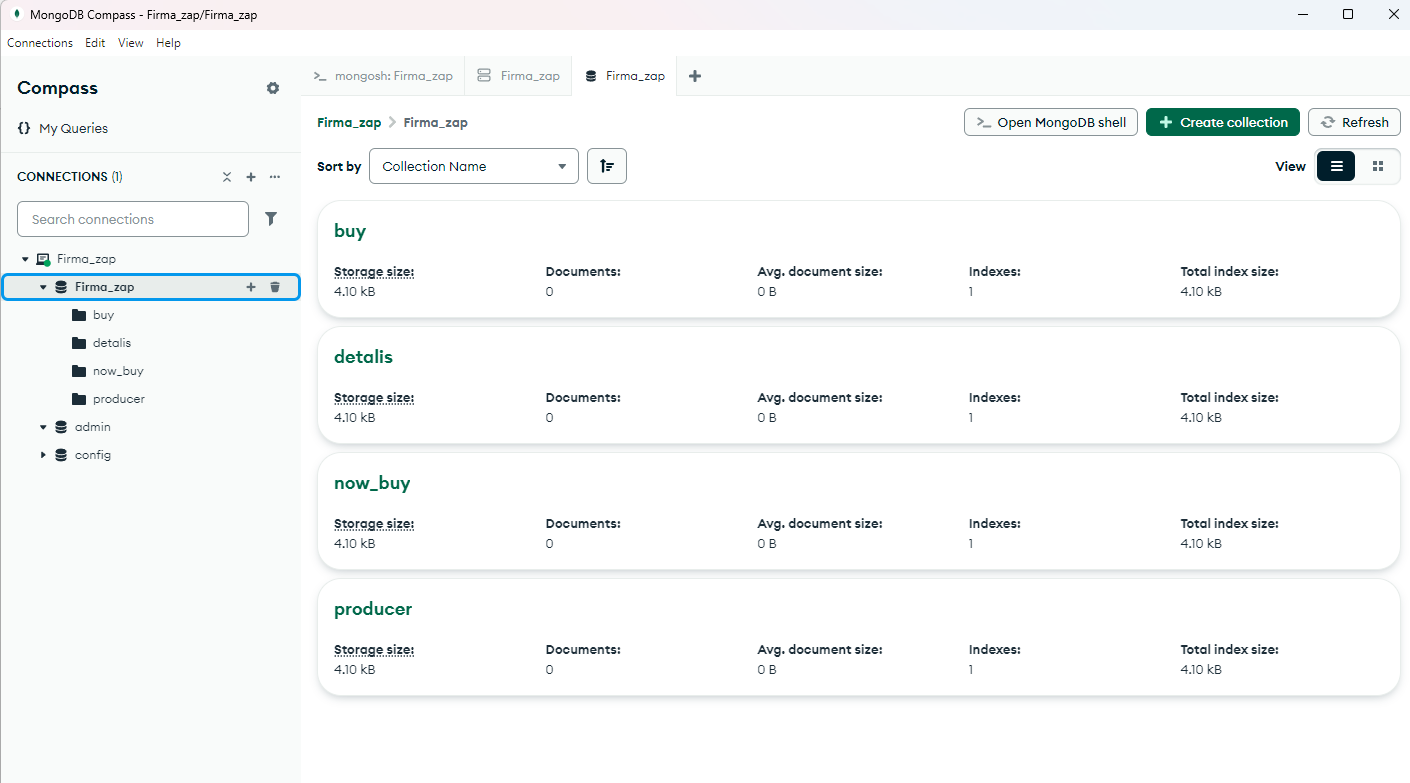
Task: Click the producer folder icon in sidebar
Action: point(79,399)
